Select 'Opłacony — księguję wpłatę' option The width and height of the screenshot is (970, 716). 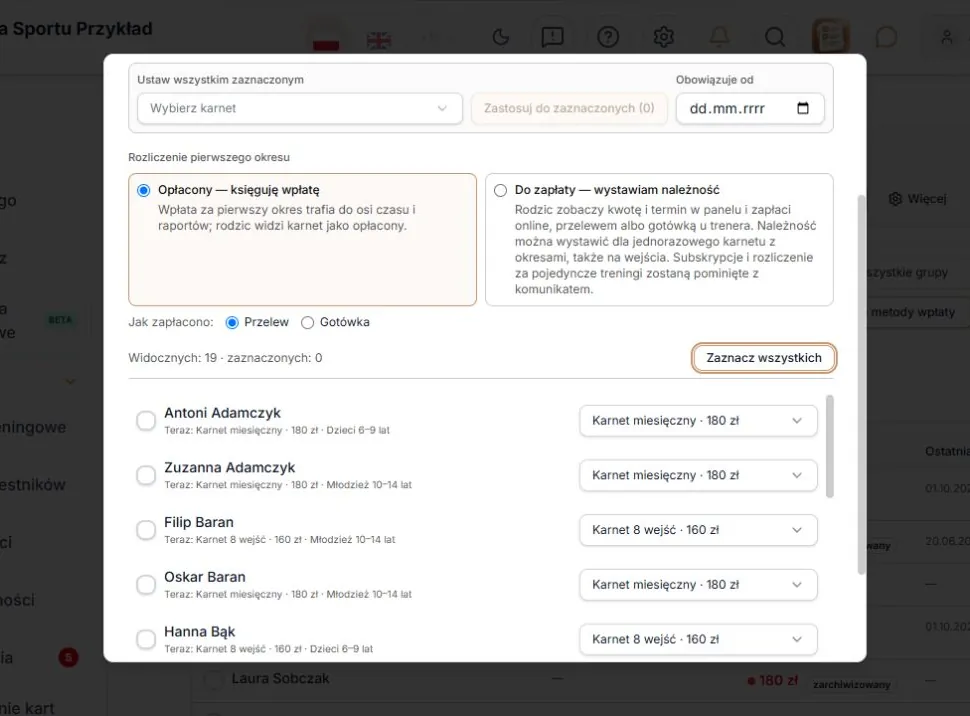click(302, 239)
